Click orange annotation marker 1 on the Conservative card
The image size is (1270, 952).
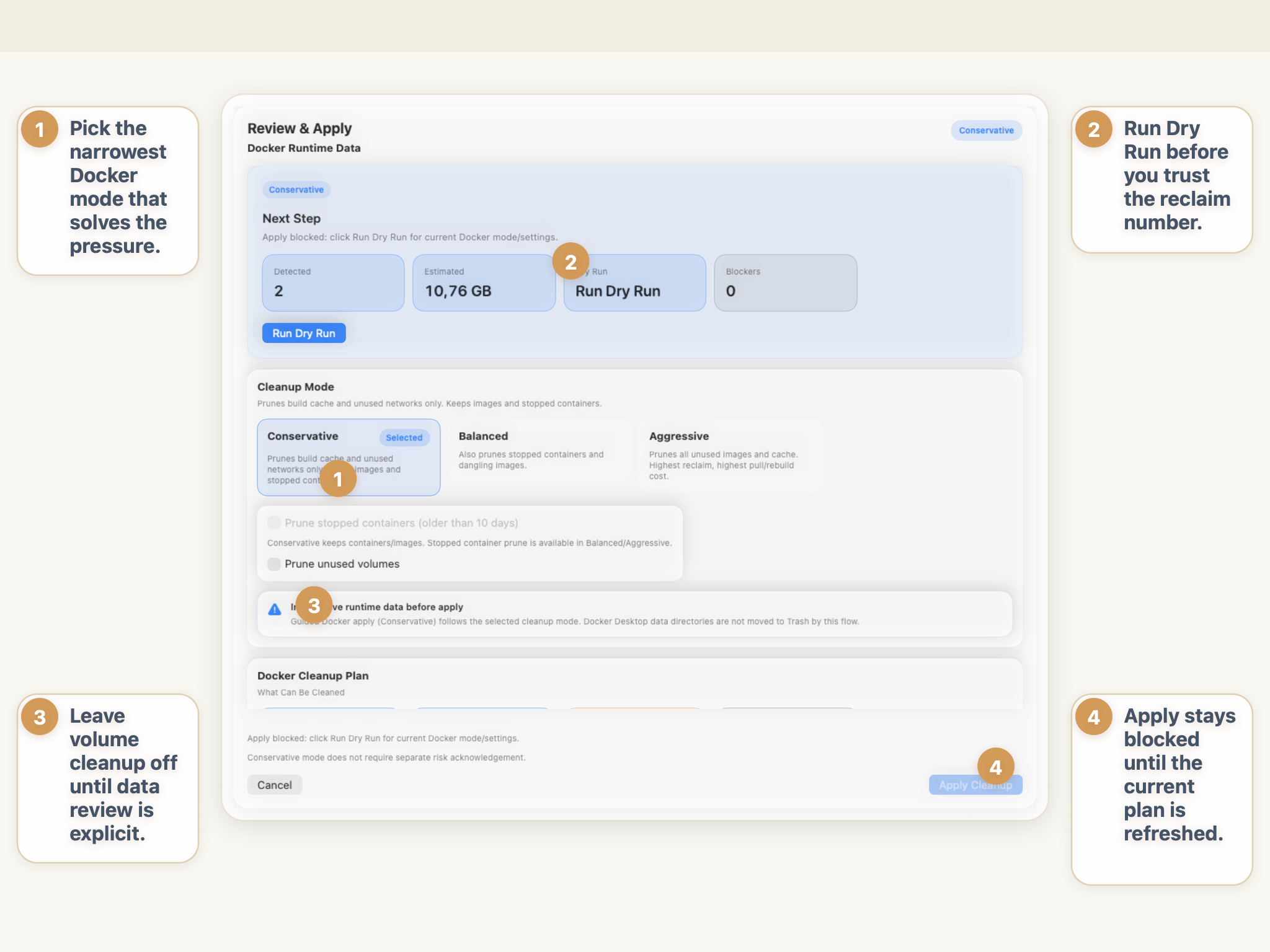point(339,479)
